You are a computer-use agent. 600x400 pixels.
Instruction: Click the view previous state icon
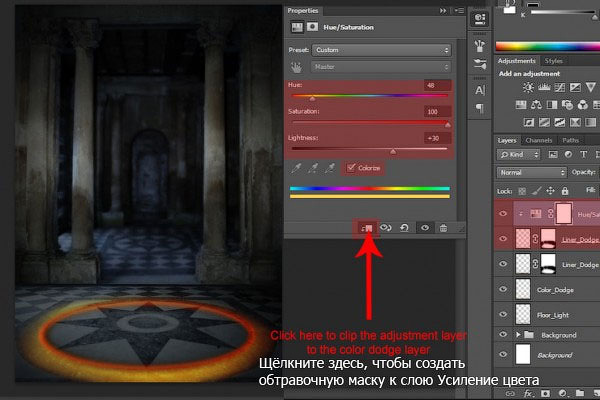(x=385, y=228)
